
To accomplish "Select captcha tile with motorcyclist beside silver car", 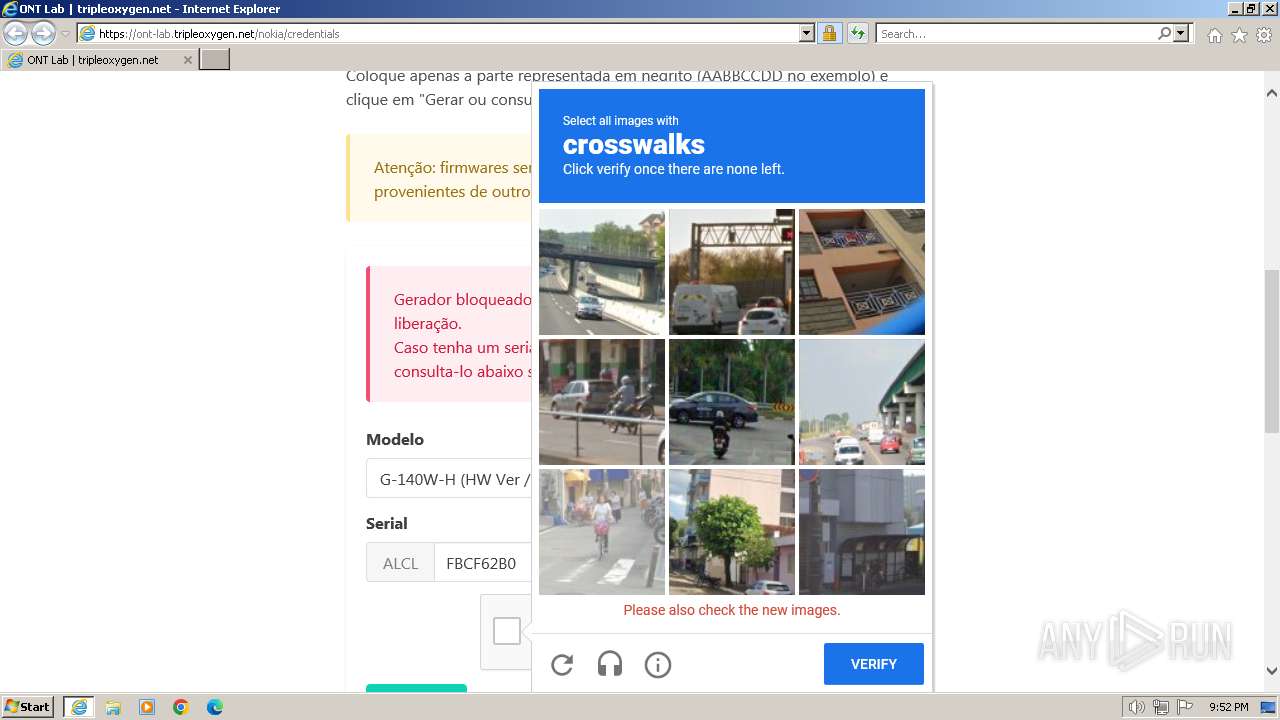I will click(x=602, y=402).
